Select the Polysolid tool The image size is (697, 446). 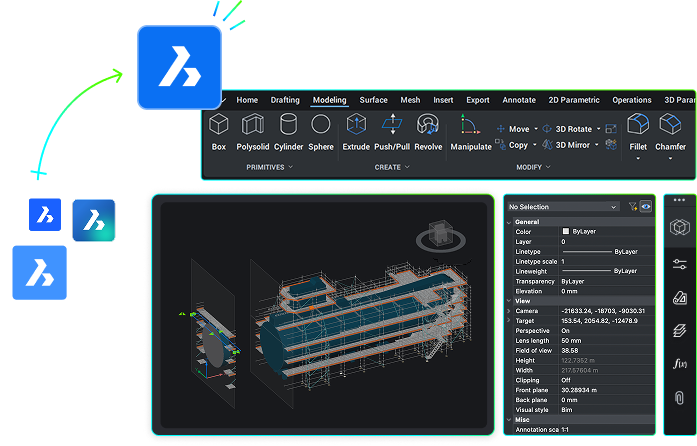pyautogui.click(x=252, y=132)
